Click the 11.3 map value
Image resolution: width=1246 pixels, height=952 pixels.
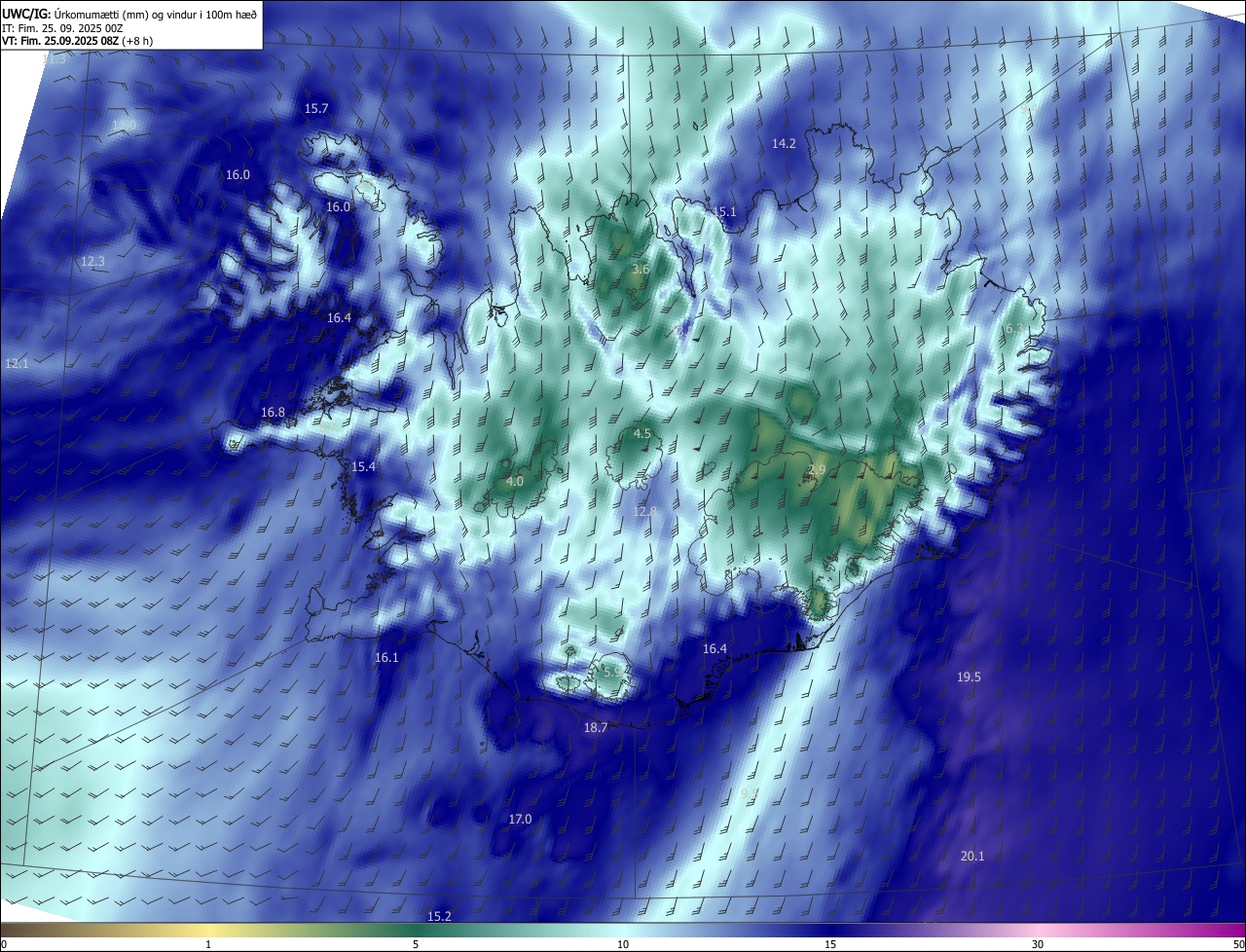pyautogui.click(x=55, y=60)
